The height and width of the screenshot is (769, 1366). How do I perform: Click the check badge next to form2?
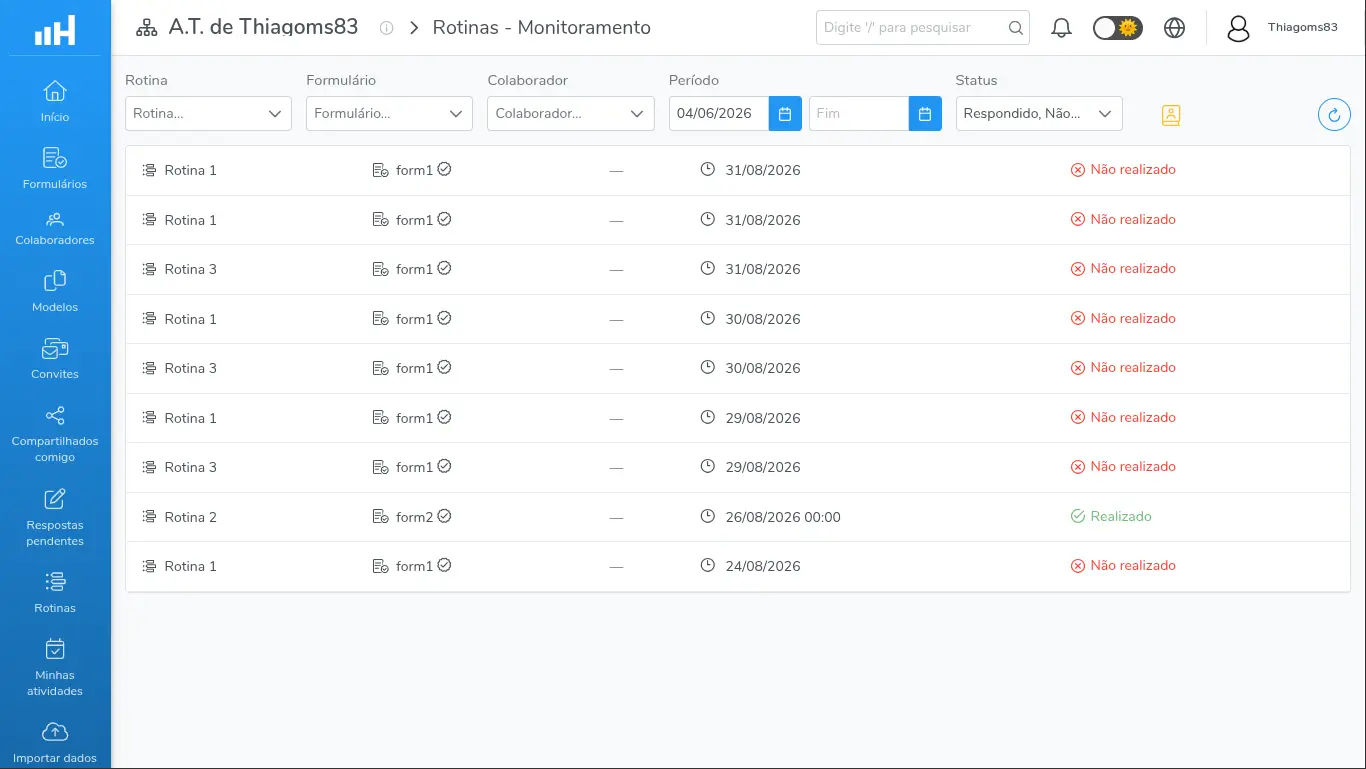[x=444, y=516]
